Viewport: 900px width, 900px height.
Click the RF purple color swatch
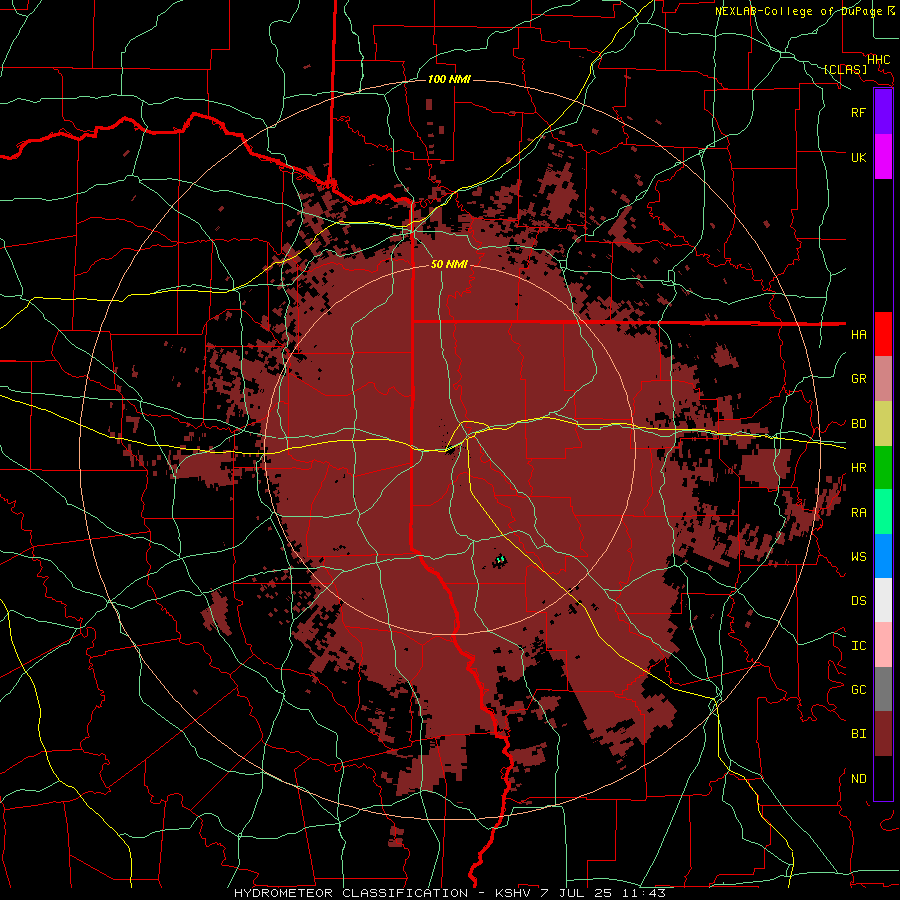[x=883, y=112]
